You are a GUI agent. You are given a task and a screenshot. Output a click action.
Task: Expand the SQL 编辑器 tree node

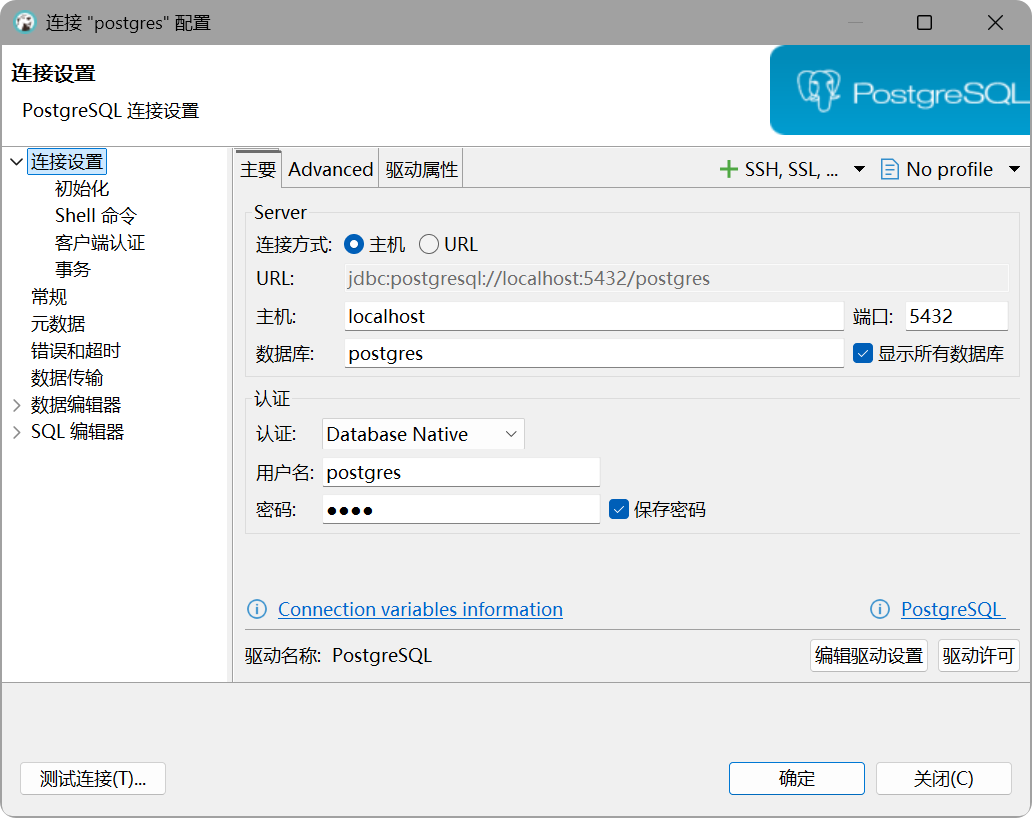pyautogui.click(x=16, y=432)
